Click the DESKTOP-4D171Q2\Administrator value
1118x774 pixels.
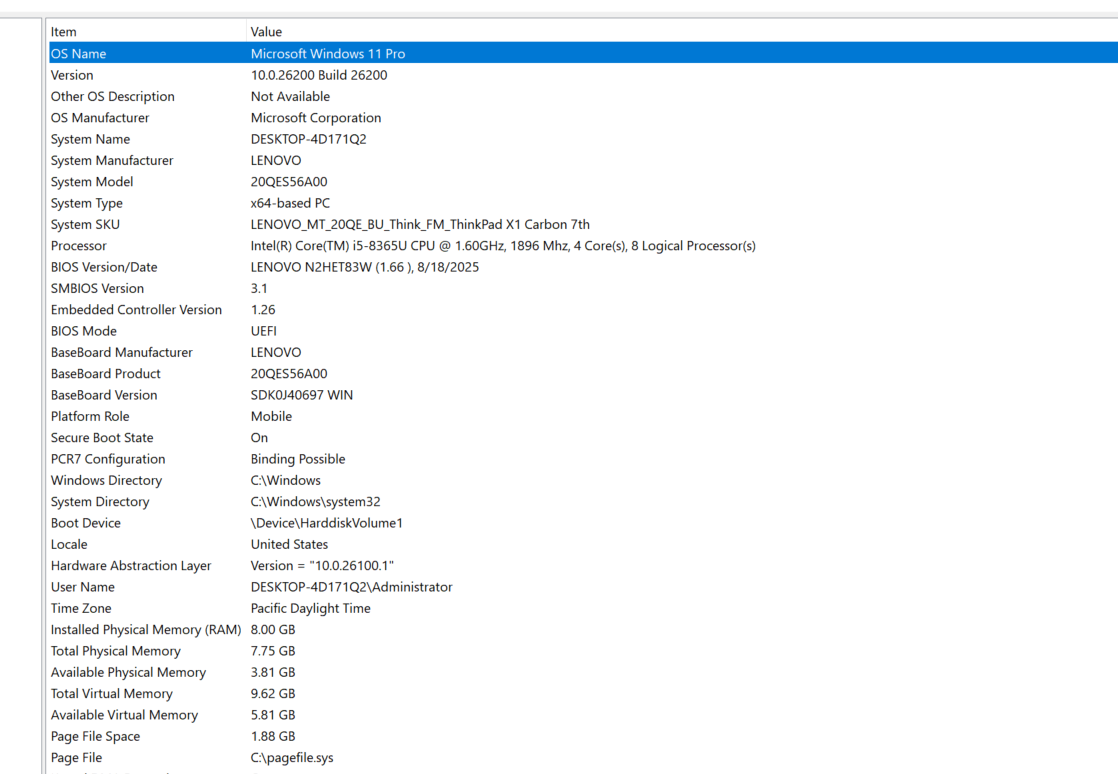(x=352, y=588)
